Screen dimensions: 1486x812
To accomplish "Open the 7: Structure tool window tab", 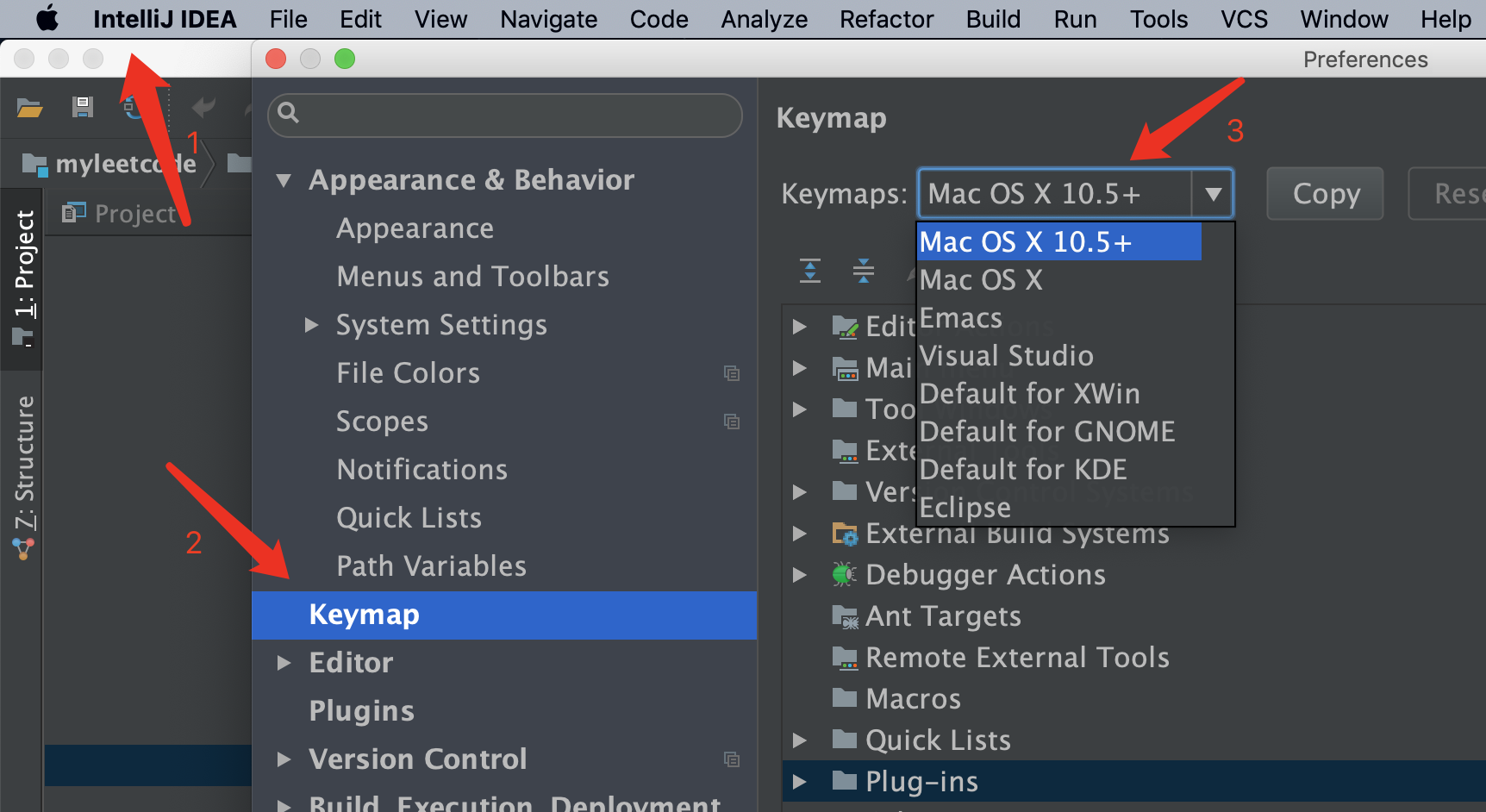I will point(24,477).
